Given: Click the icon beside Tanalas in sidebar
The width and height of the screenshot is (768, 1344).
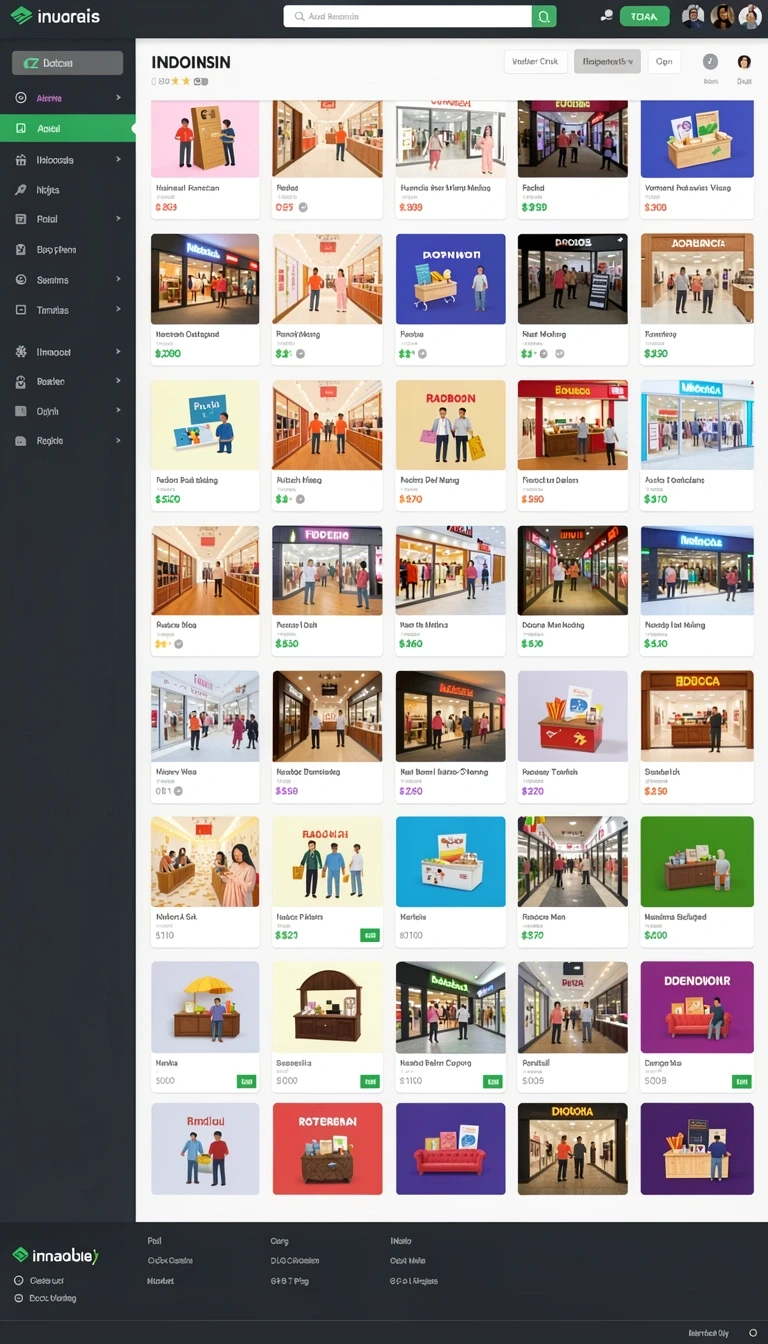Looking at the screenshot, I should [21, 310].
